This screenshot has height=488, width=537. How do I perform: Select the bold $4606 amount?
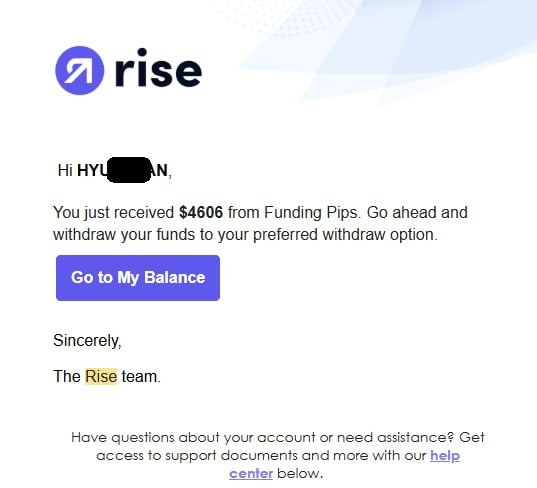coord(201,212)
